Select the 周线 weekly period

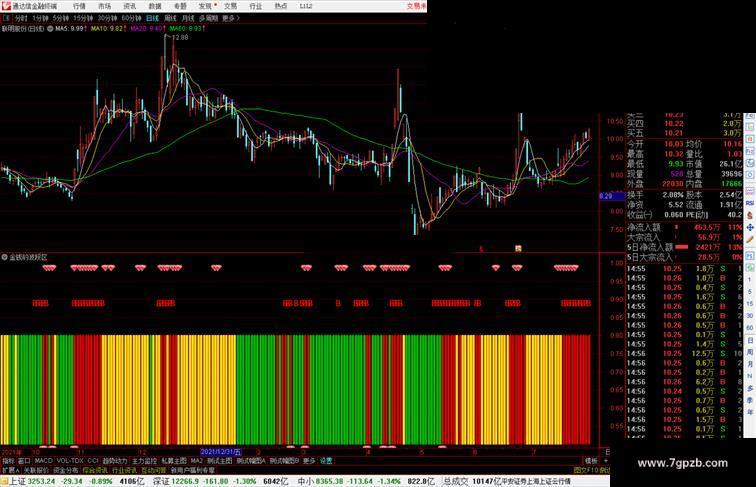[x=170, y=18]
